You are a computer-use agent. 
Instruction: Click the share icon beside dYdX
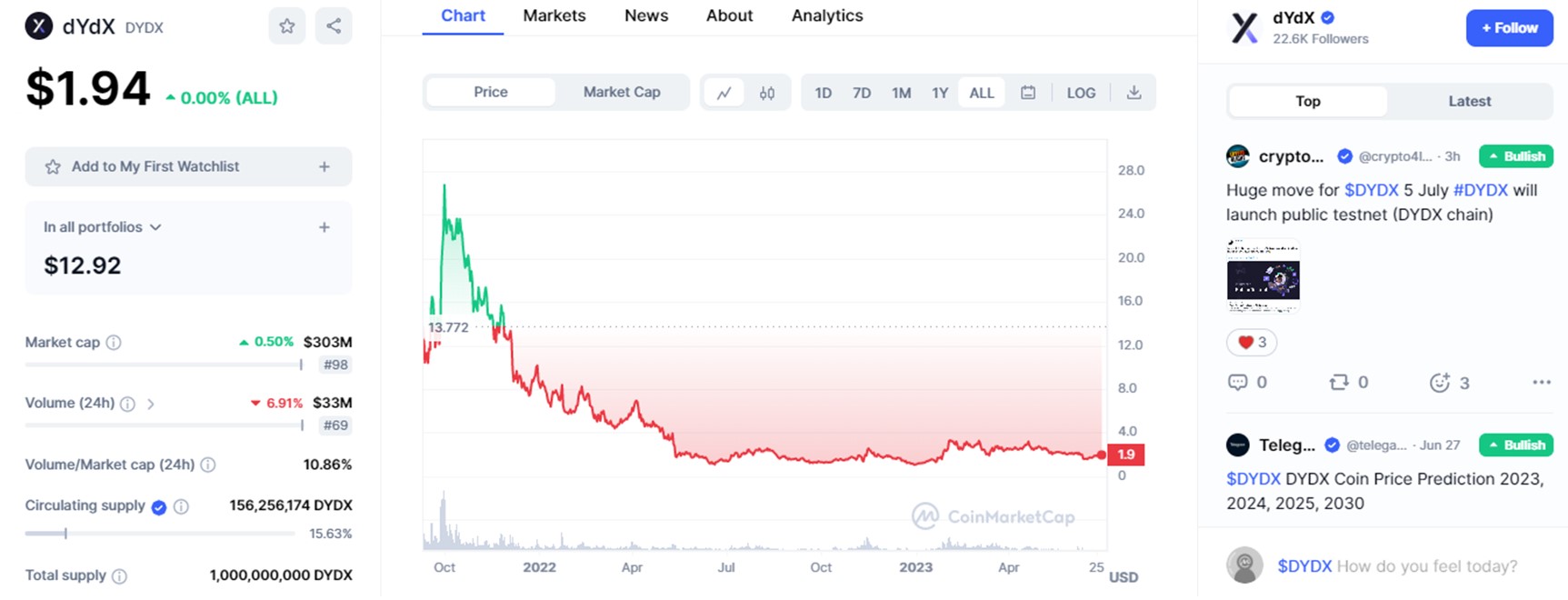[x=334, y=26]
